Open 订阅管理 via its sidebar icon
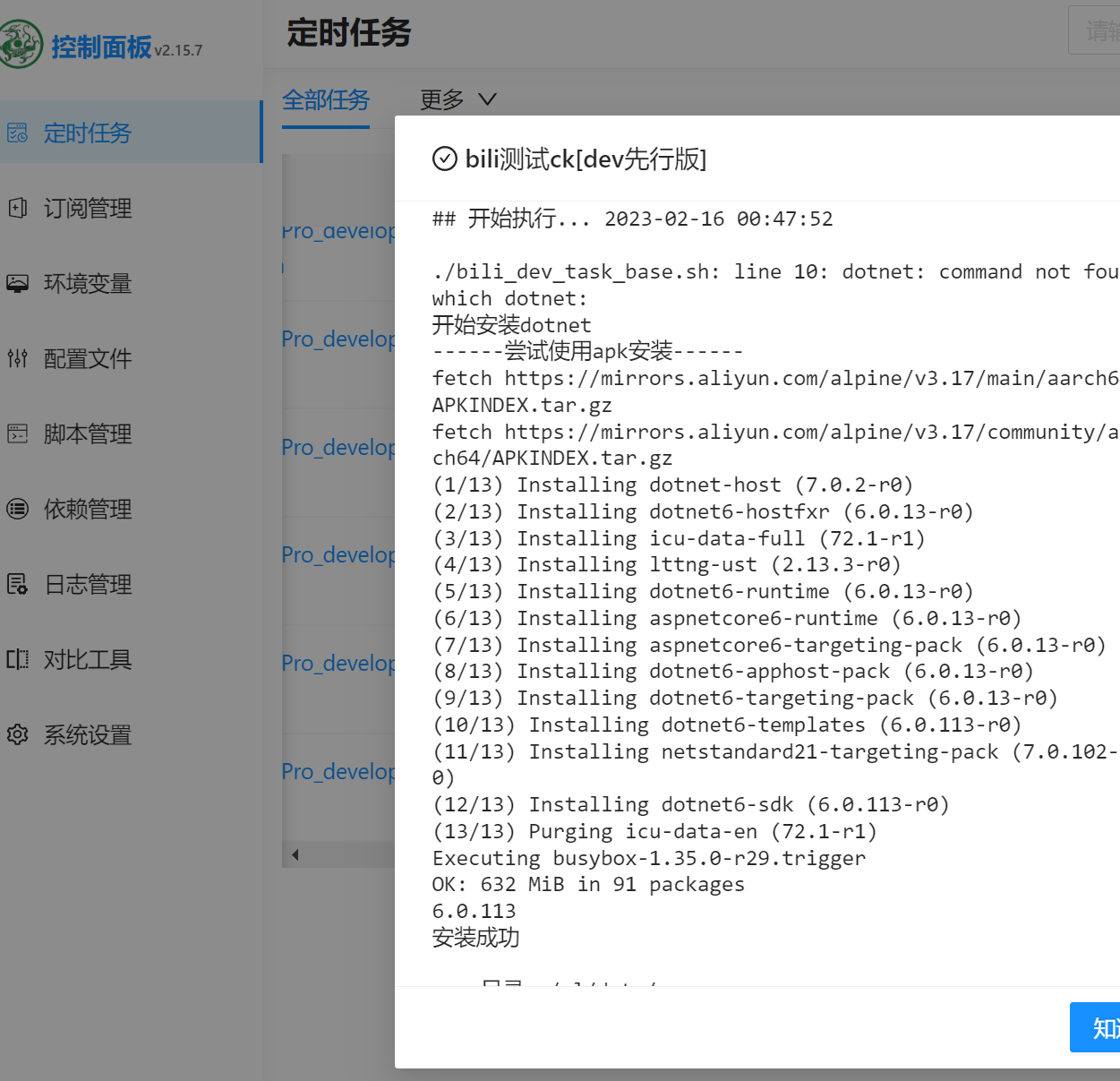1120x1081 pixels. (x=18, y=208)
